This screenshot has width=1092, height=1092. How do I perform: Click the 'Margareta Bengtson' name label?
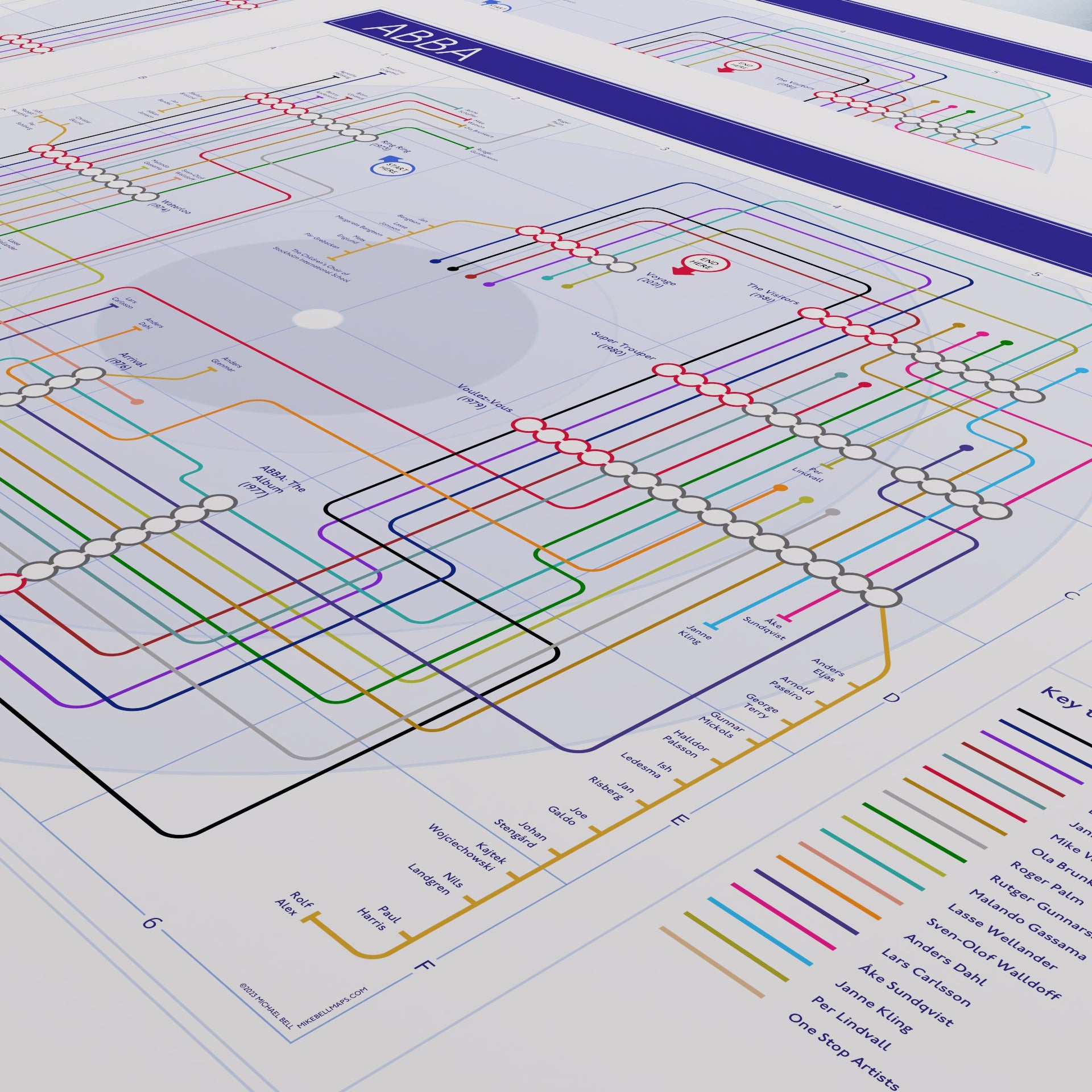tap(359, 225)
